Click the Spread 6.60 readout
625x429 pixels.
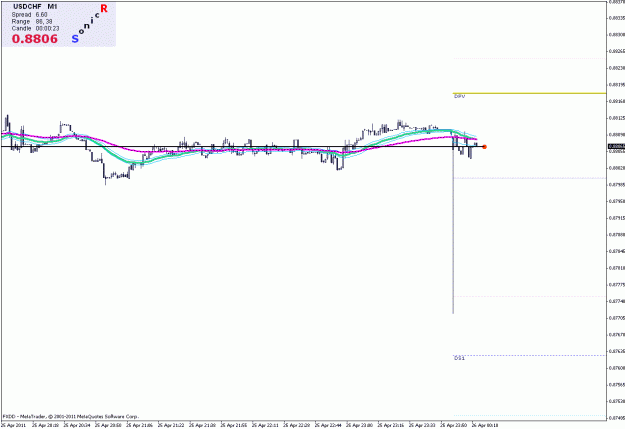tap(29, 15)
